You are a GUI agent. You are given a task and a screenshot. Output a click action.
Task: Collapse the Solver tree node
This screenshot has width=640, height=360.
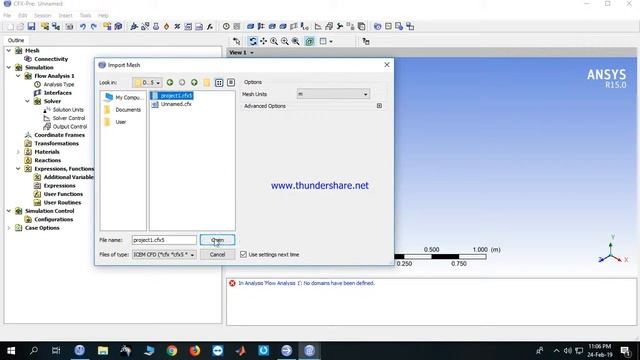pyautogui.click(x=27, y=101)
